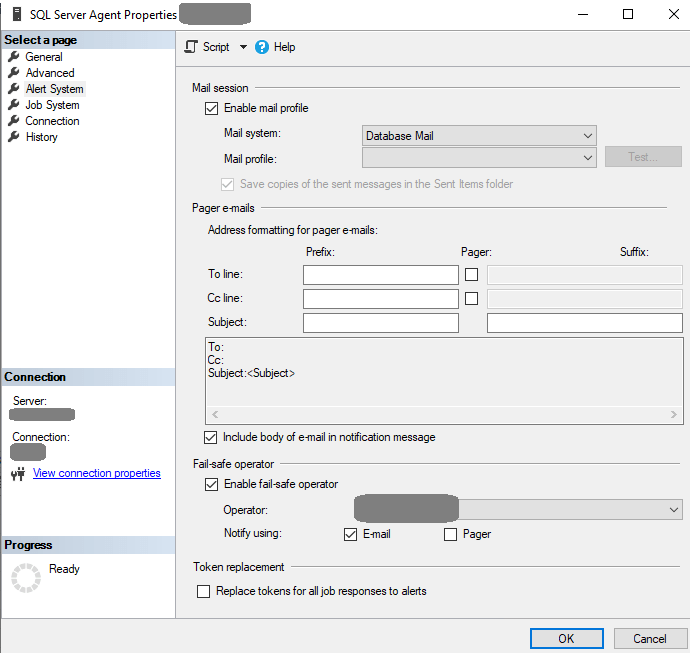Click the wrench icon beside History

(14, 137)
